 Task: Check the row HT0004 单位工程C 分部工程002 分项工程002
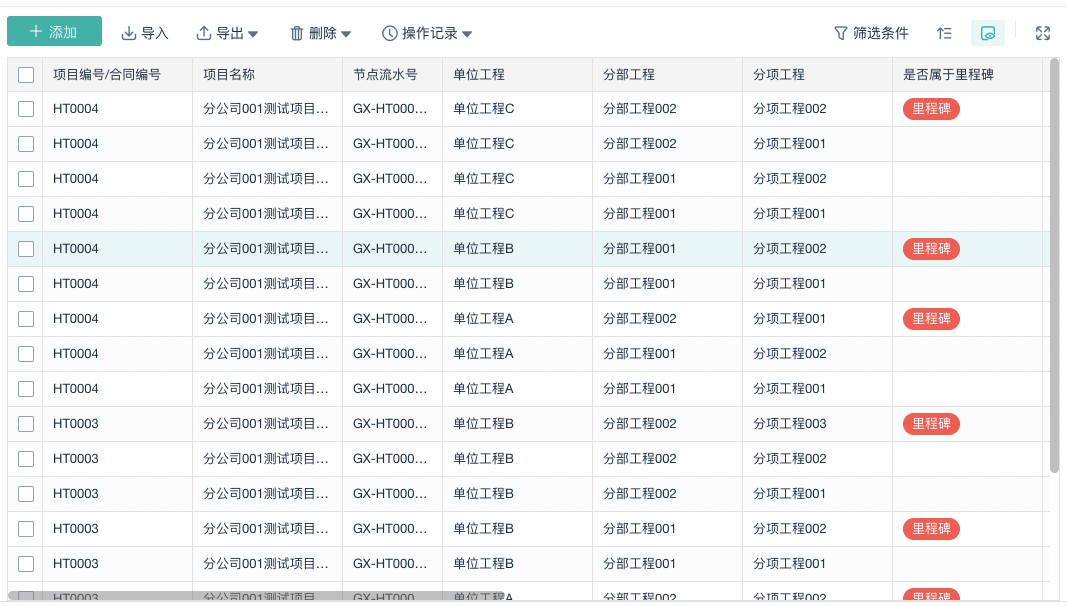coord(26,109)
